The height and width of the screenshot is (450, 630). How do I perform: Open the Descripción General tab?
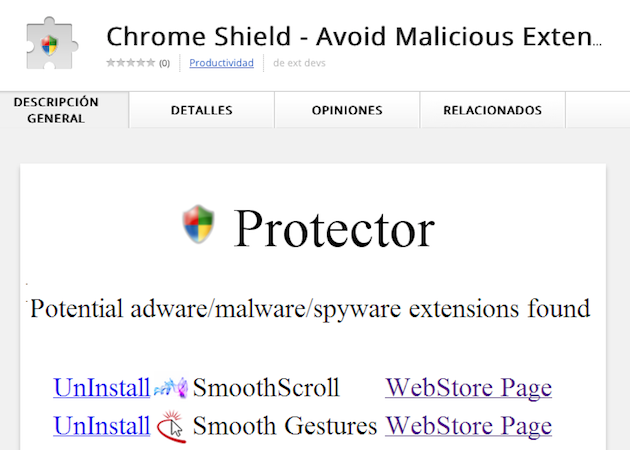tap(56, 110)
